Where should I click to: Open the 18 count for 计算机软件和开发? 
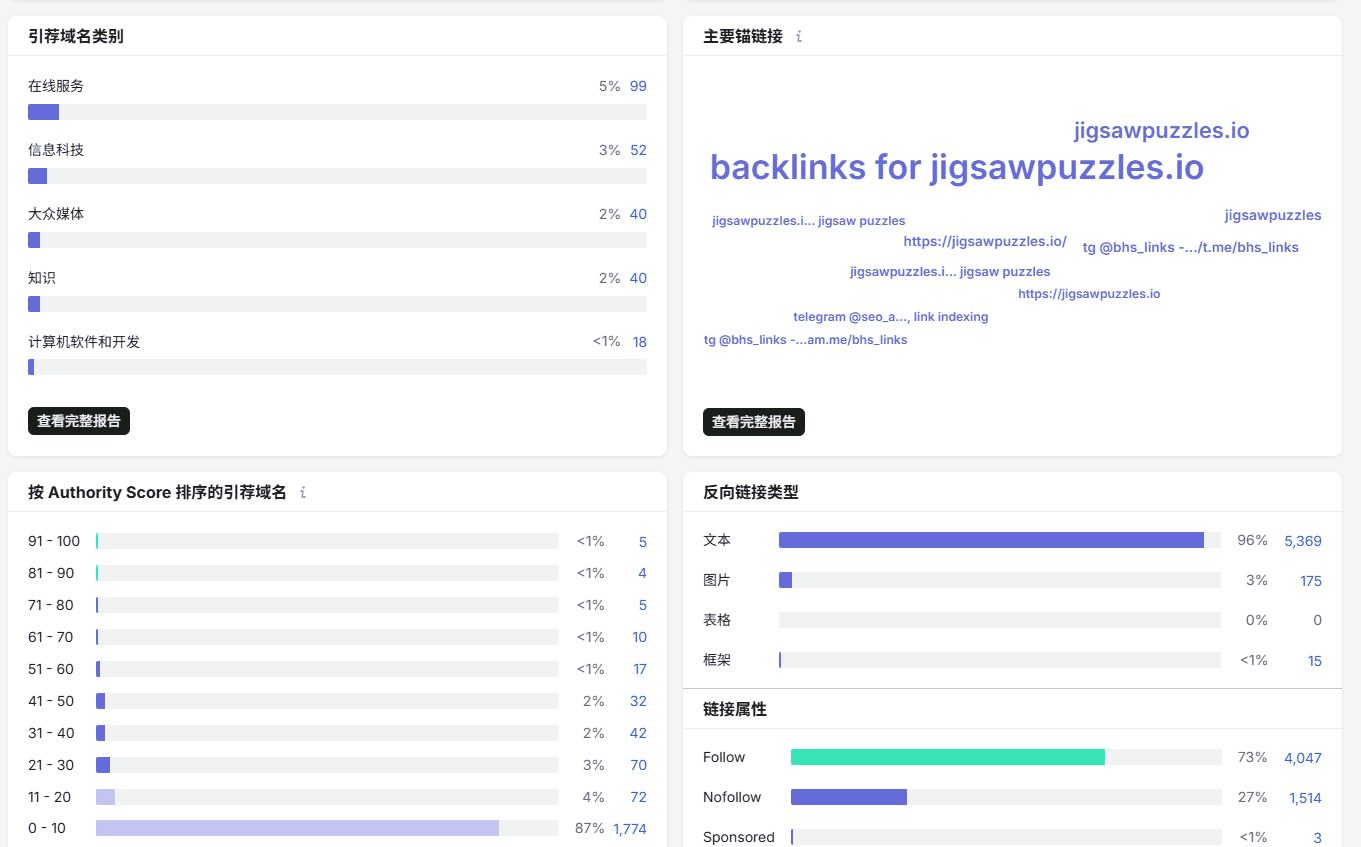640,342
